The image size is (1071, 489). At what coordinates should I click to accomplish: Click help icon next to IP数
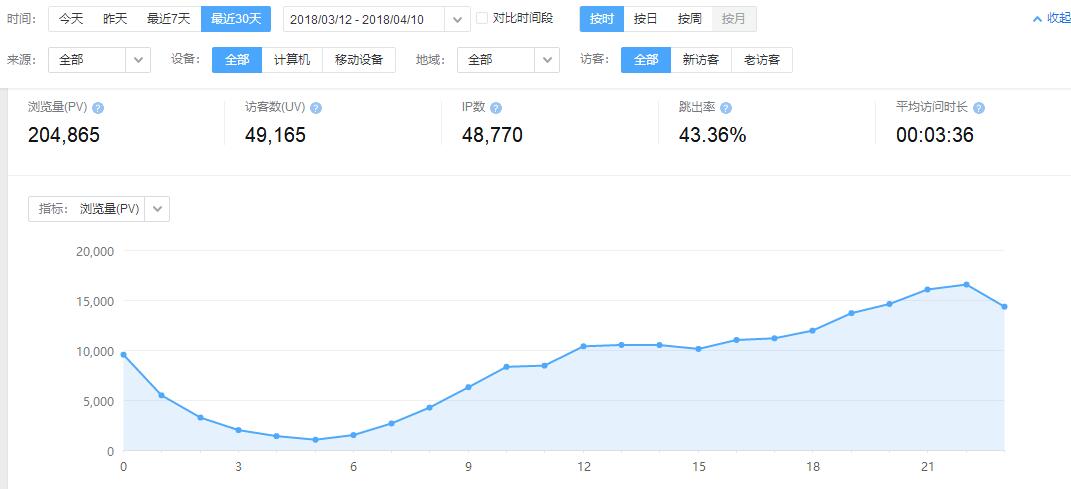496,108
